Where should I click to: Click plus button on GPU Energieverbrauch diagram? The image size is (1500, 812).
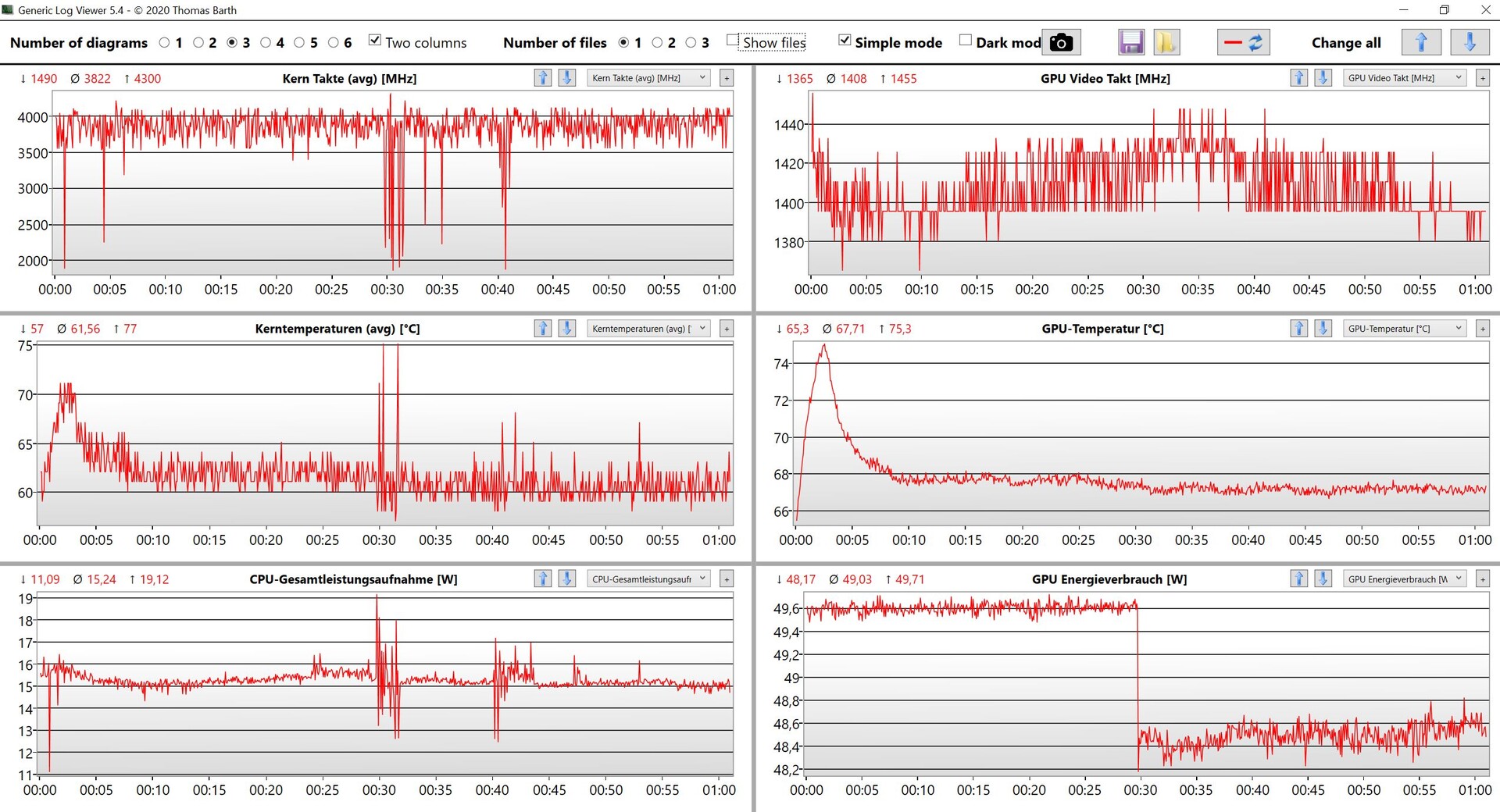click(x=1482, y=579)
